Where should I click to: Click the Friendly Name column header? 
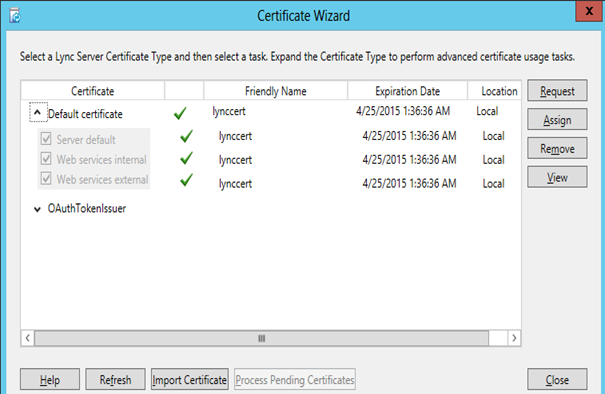point(275,91)
